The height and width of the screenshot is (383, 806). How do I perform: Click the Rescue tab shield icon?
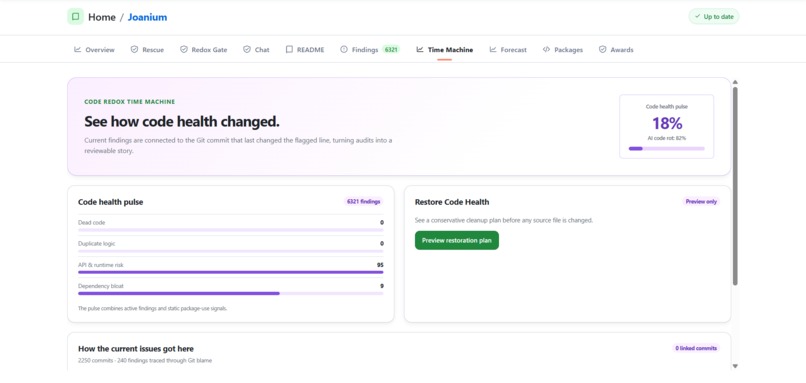point(134,49)
